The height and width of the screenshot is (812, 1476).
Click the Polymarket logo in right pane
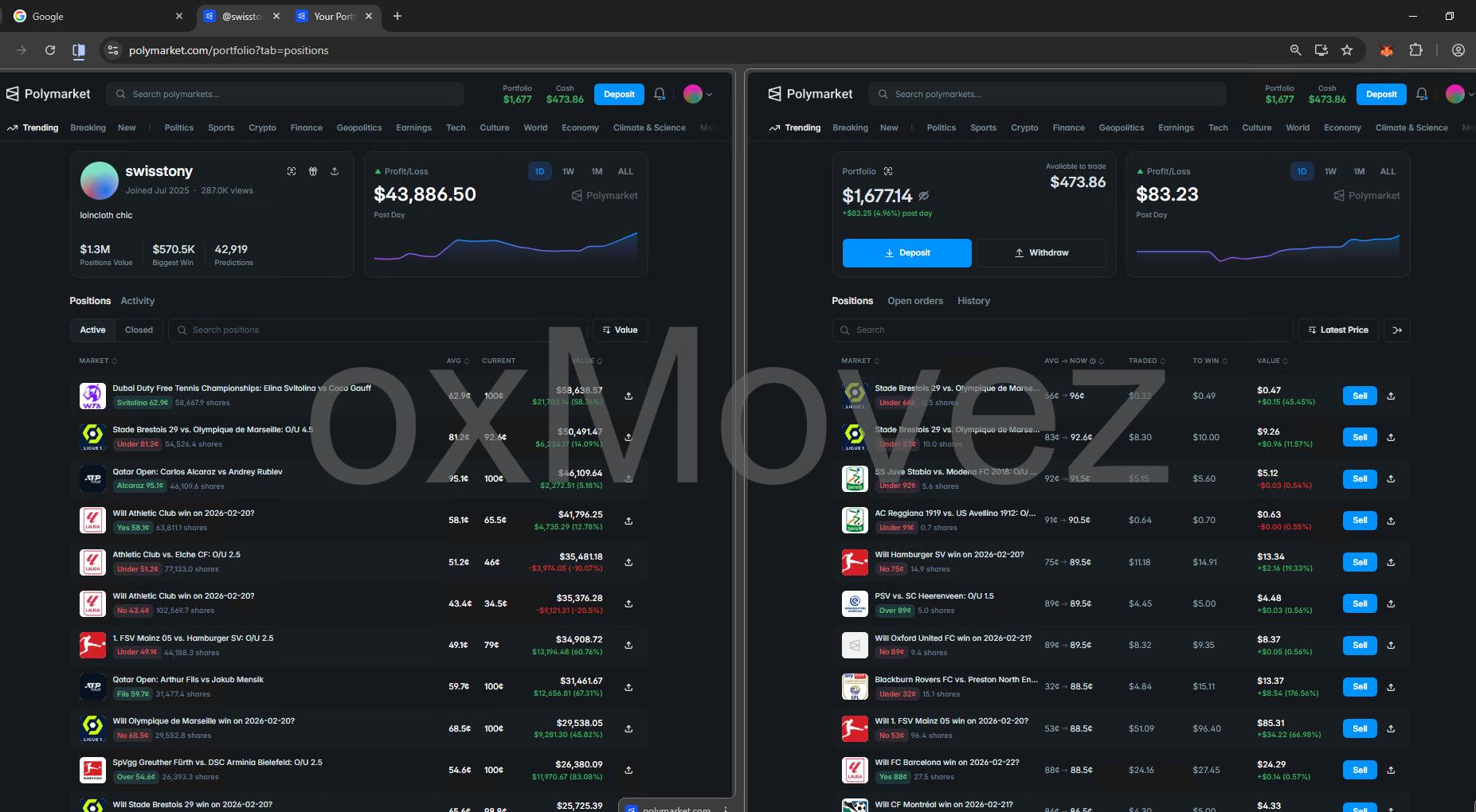tap(811, 94)
